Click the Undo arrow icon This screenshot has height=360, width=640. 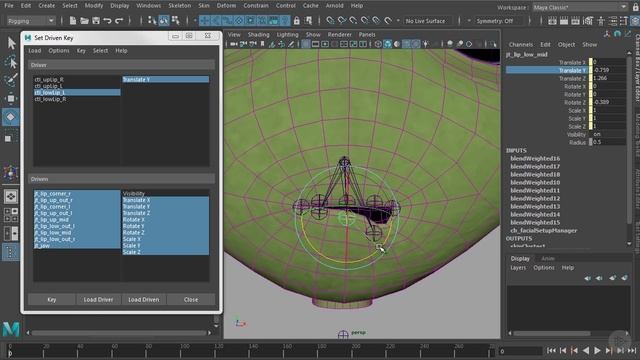pyautogui.click(x=107, y=21)
